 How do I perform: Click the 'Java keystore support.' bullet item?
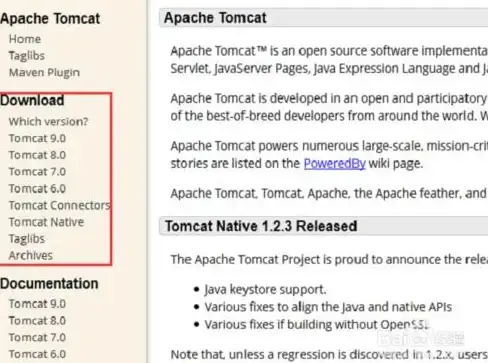click(265, 290)
